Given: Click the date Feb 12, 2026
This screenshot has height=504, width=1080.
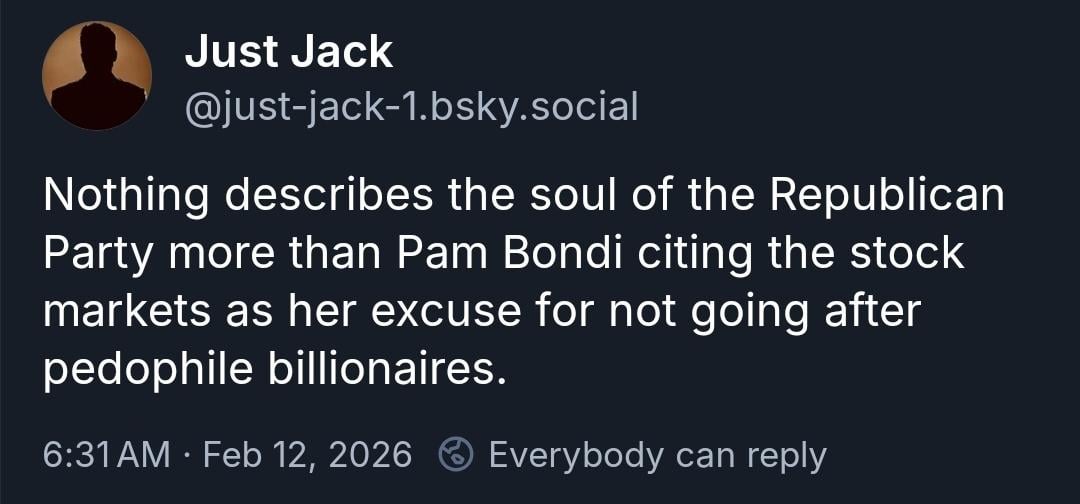Looking at the screenshot, I should click(307, 456).
